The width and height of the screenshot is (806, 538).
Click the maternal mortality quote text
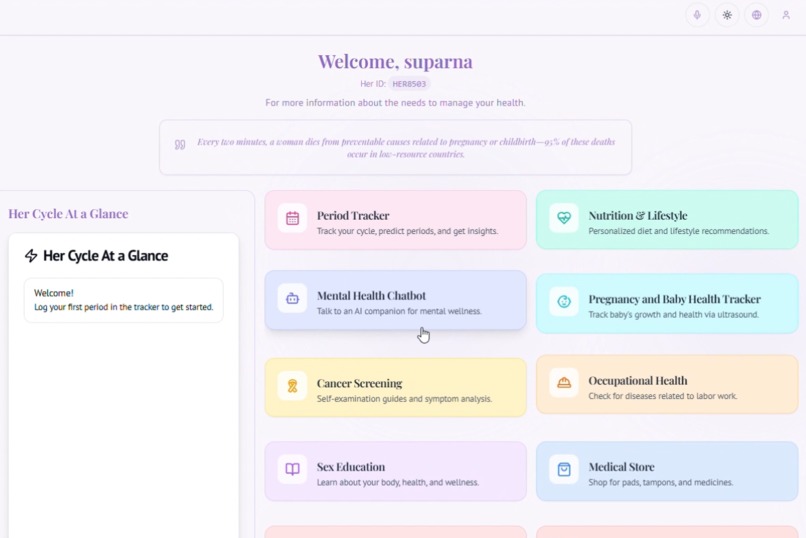coord(406,147)
